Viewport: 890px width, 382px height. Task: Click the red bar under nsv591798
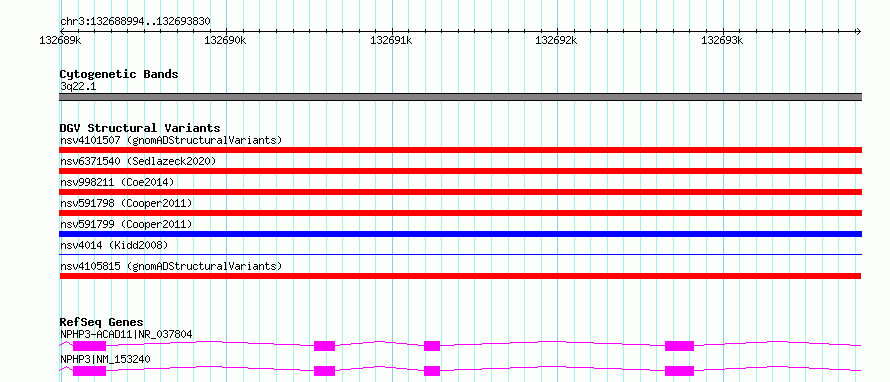[460, 213]
